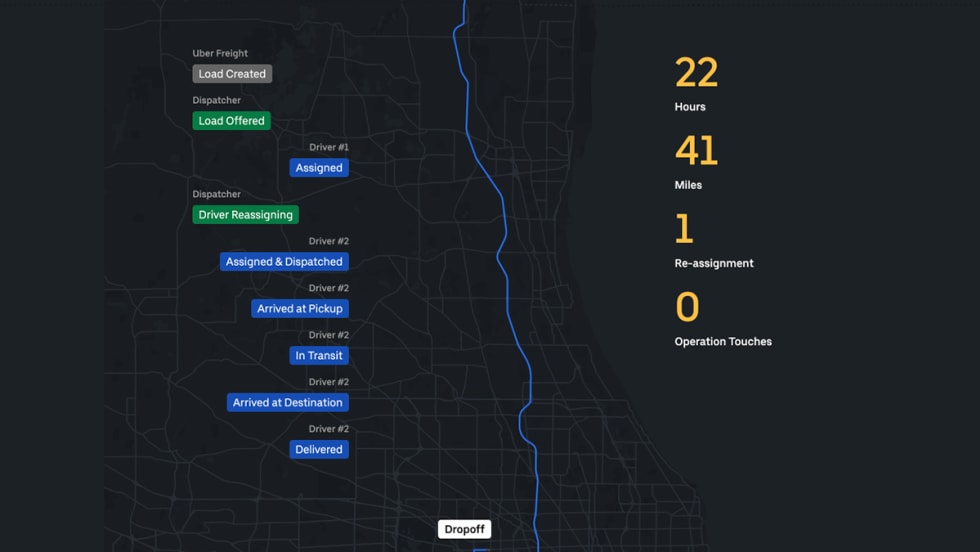Click the Arrived at Pickup badge
The height and width of the screenshot is (552, 980).
click(x=299, y=309)
